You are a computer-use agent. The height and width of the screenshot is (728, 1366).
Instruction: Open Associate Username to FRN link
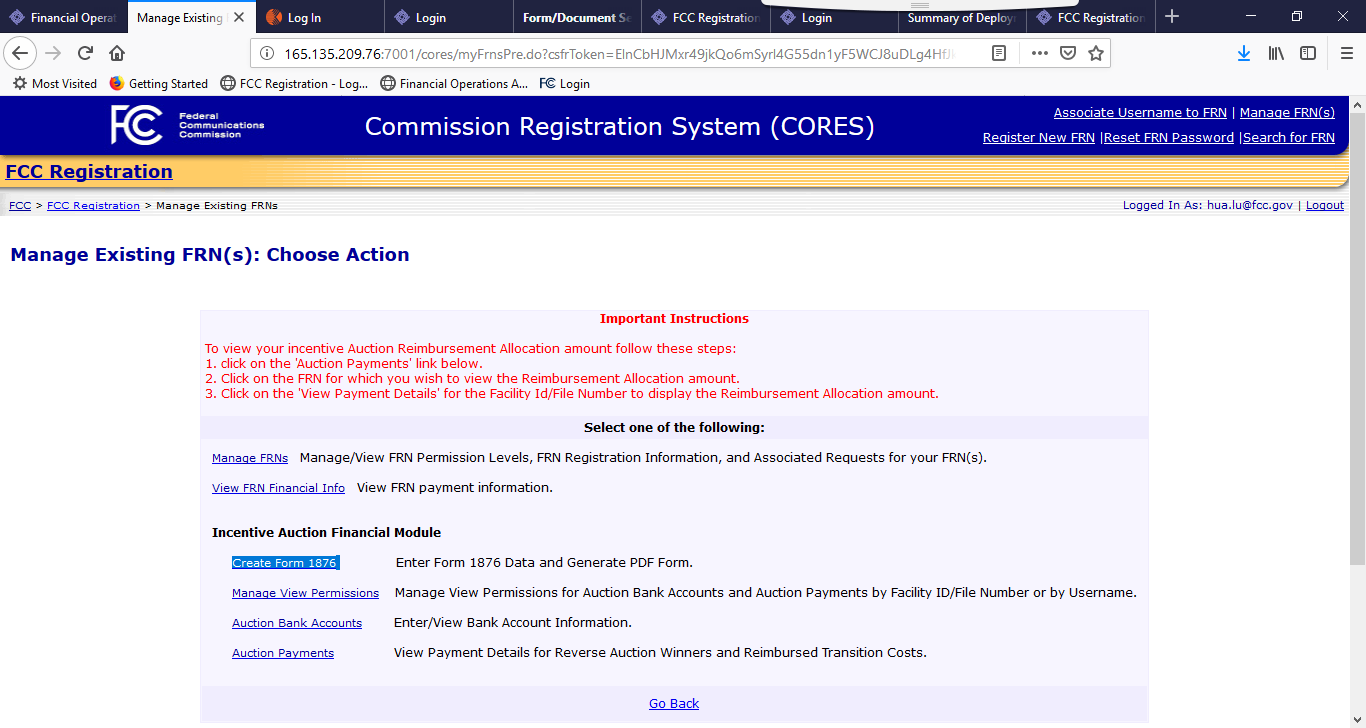[1140, 113]
